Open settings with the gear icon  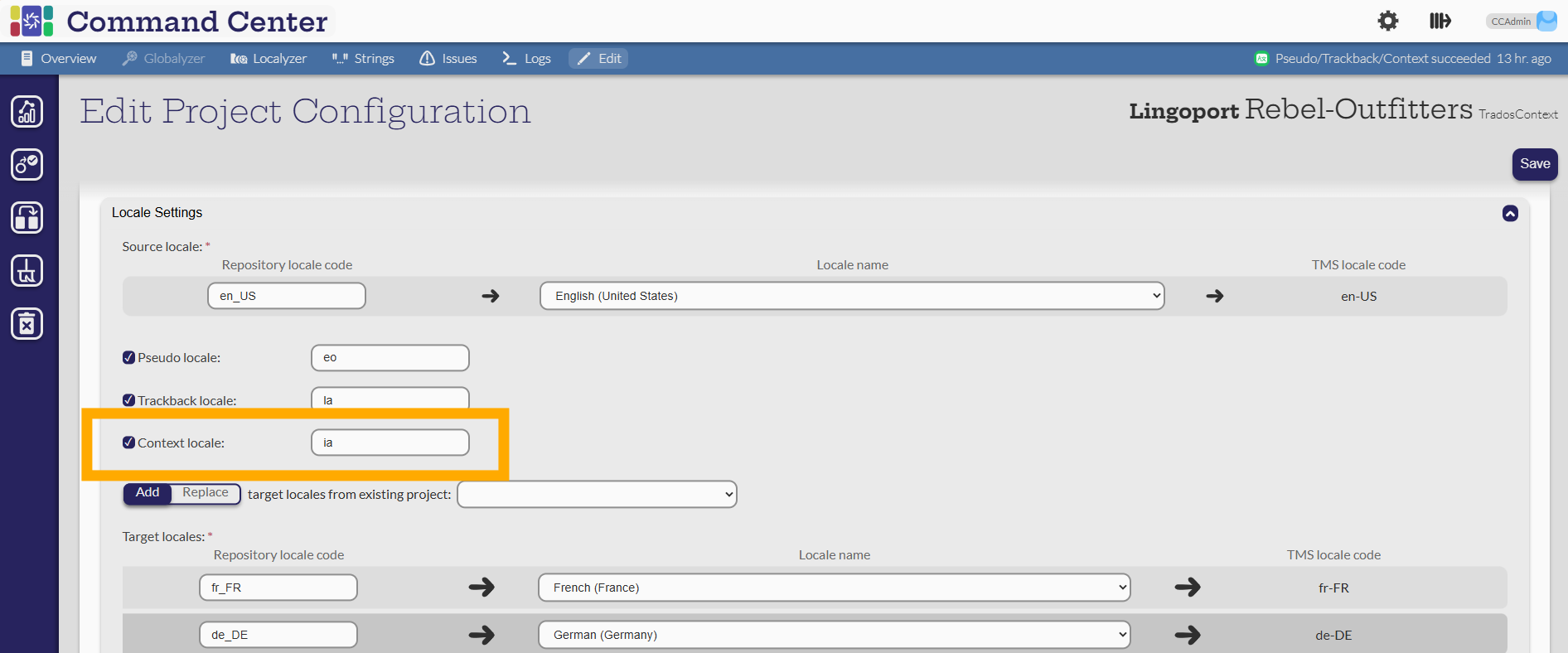(1387, 21)
